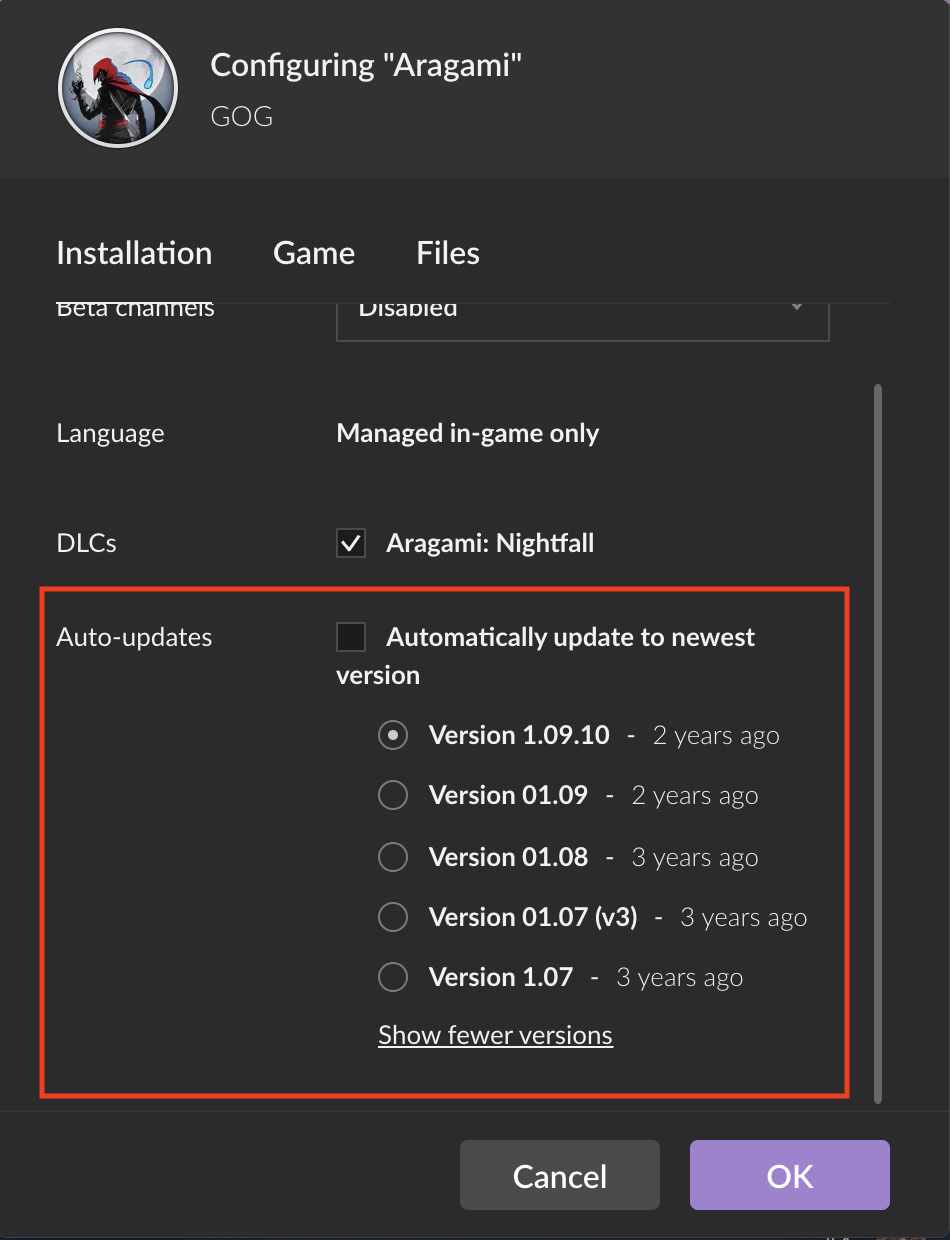This screenshot has height=1240, width=950.
Task: Click the 'Managed in-game only' language text
Action: (x=468, y=433)
